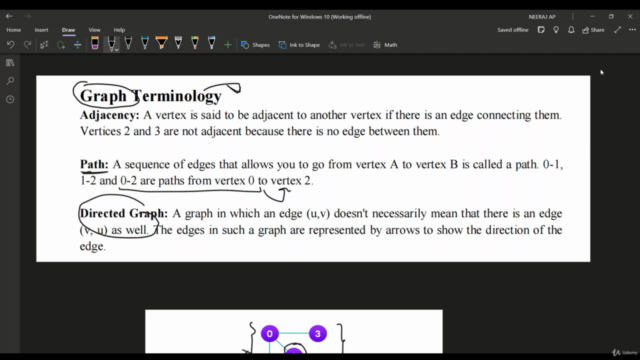640x360 pixels.
Task: Open the Help tab
Action: [119, 30]
